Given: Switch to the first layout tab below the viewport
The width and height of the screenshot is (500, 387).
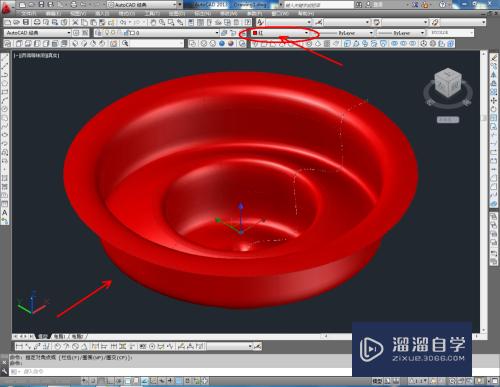Looking at the screenshot, I should point(60,336).
